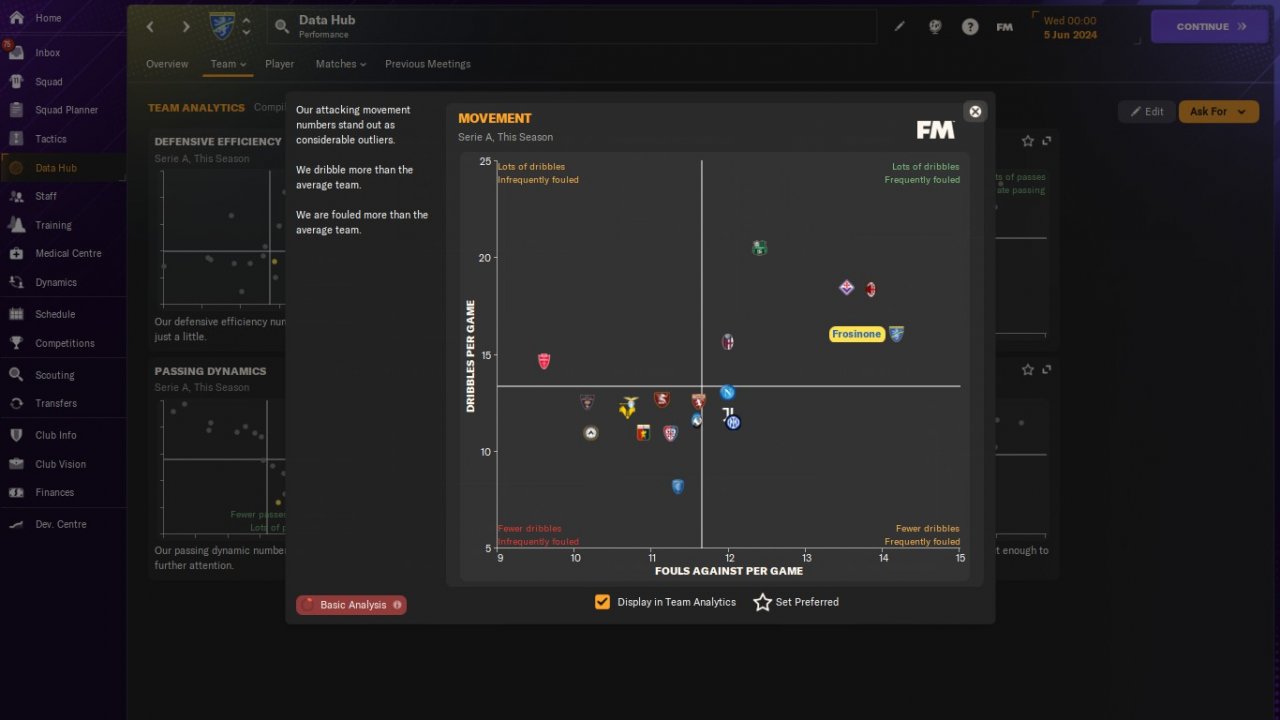The height and width of the screenshot is (720, 1280).
Task: Click the Monza badge on the chart
Action: point(544,361)
